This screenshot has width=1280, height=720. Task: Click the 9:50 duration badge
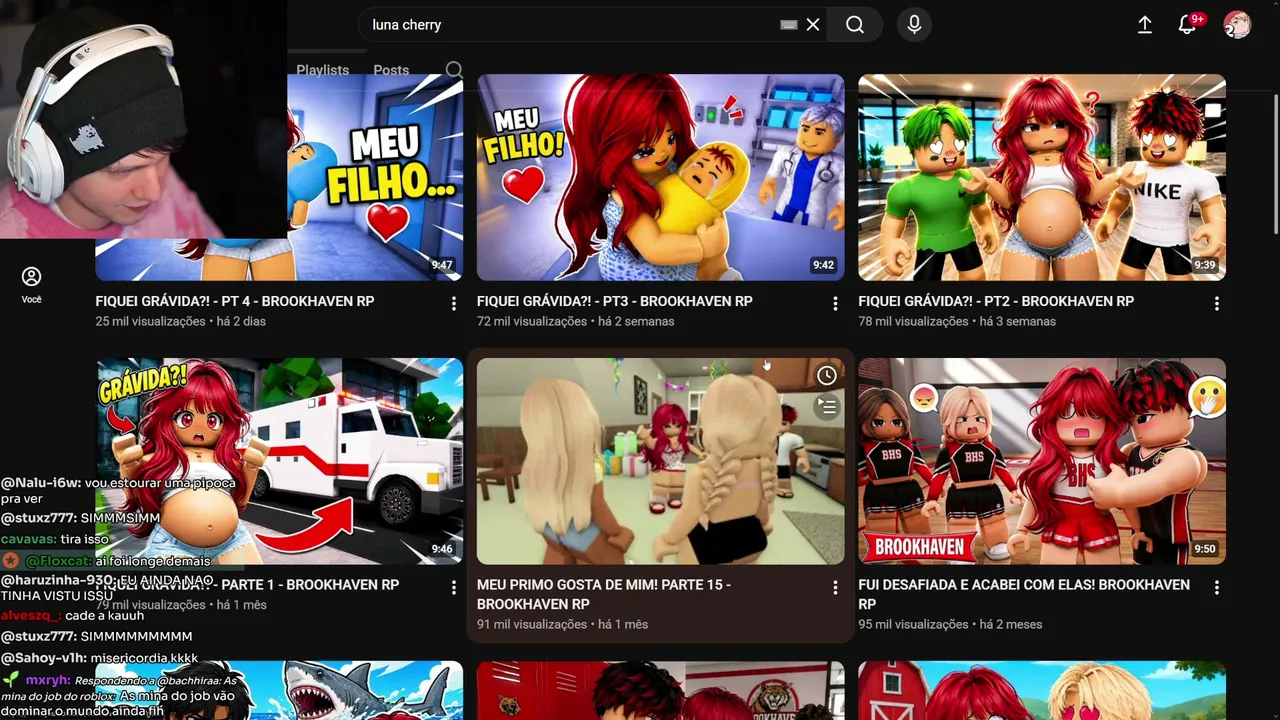point(1204,549)
